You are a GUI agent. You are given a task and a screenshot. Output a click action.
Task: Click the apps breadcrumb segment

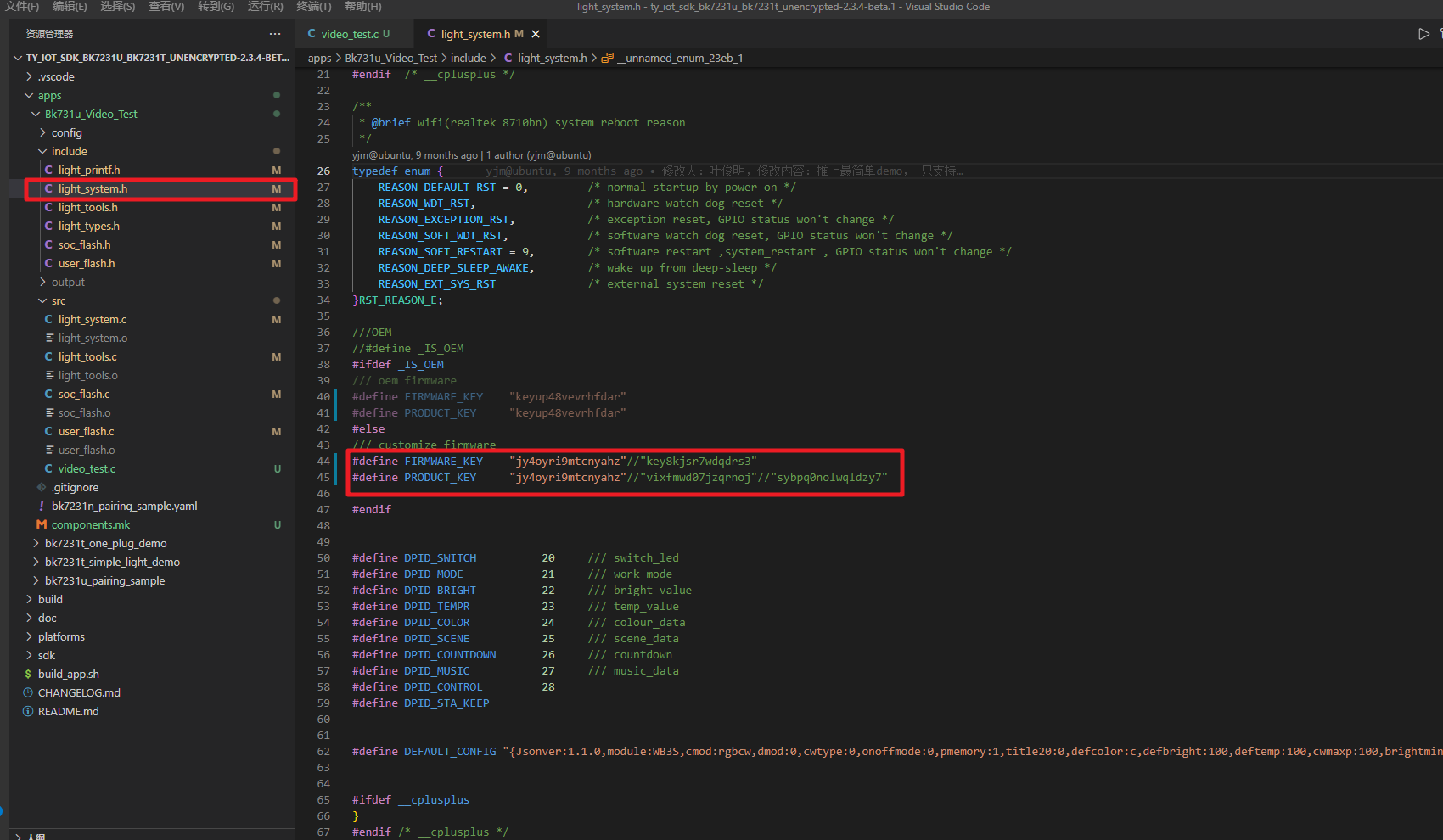click(320, 58)
